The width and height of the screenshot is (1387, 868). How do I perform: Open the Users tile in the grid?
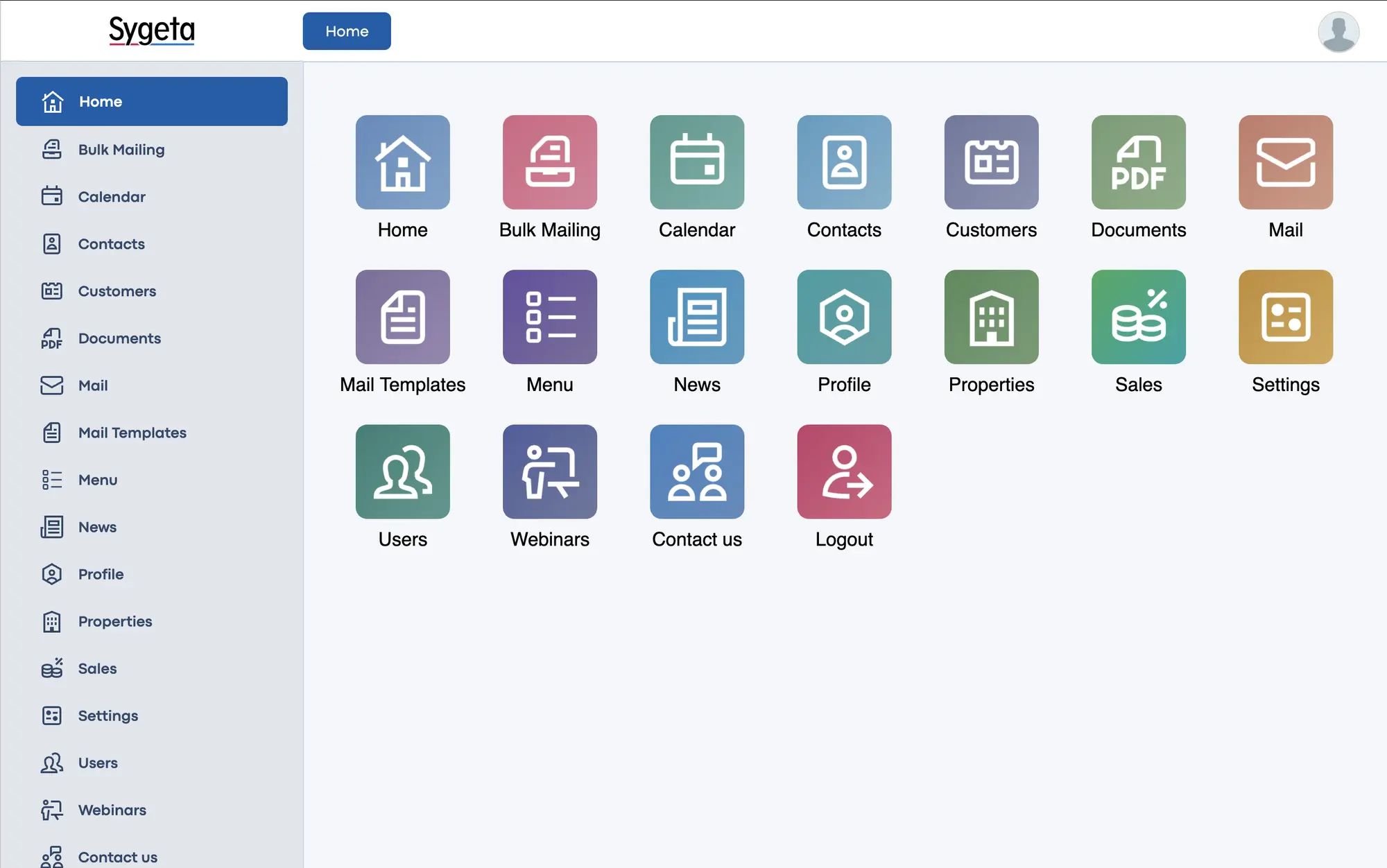pyautogui.click(x=402, y=471)
